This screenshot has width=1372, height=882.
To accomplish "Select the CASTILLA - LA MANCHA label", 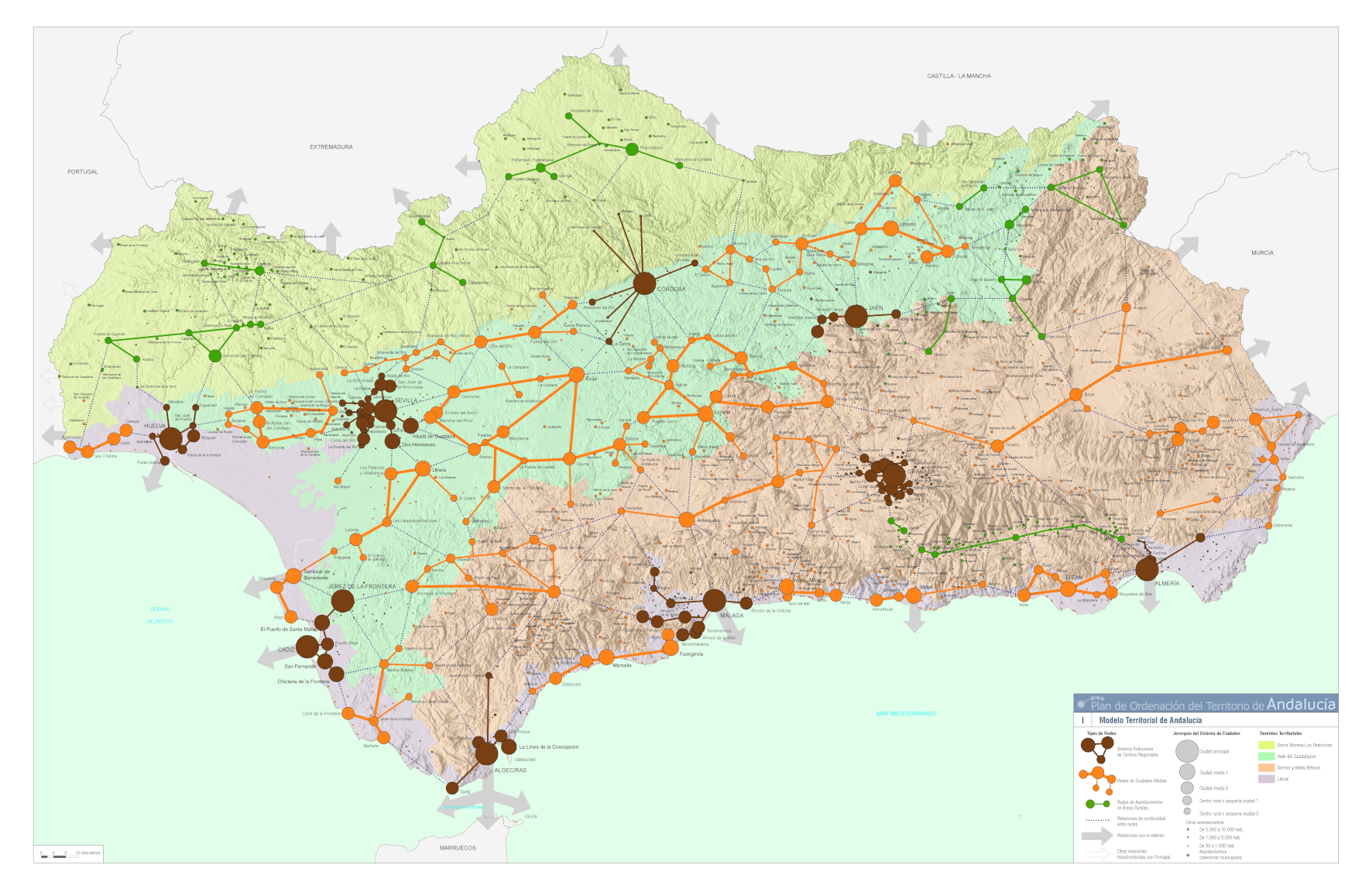I will pos(959,76).
